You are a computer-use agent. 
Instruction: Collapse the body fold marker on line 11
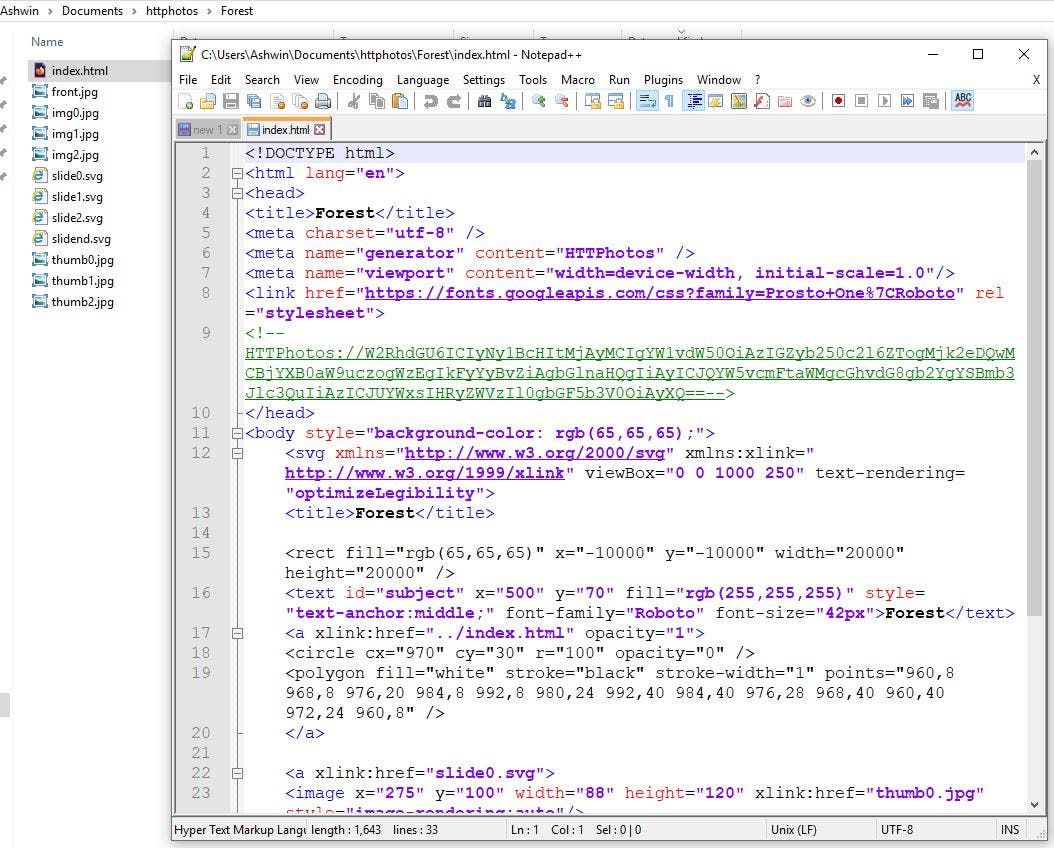237,433
